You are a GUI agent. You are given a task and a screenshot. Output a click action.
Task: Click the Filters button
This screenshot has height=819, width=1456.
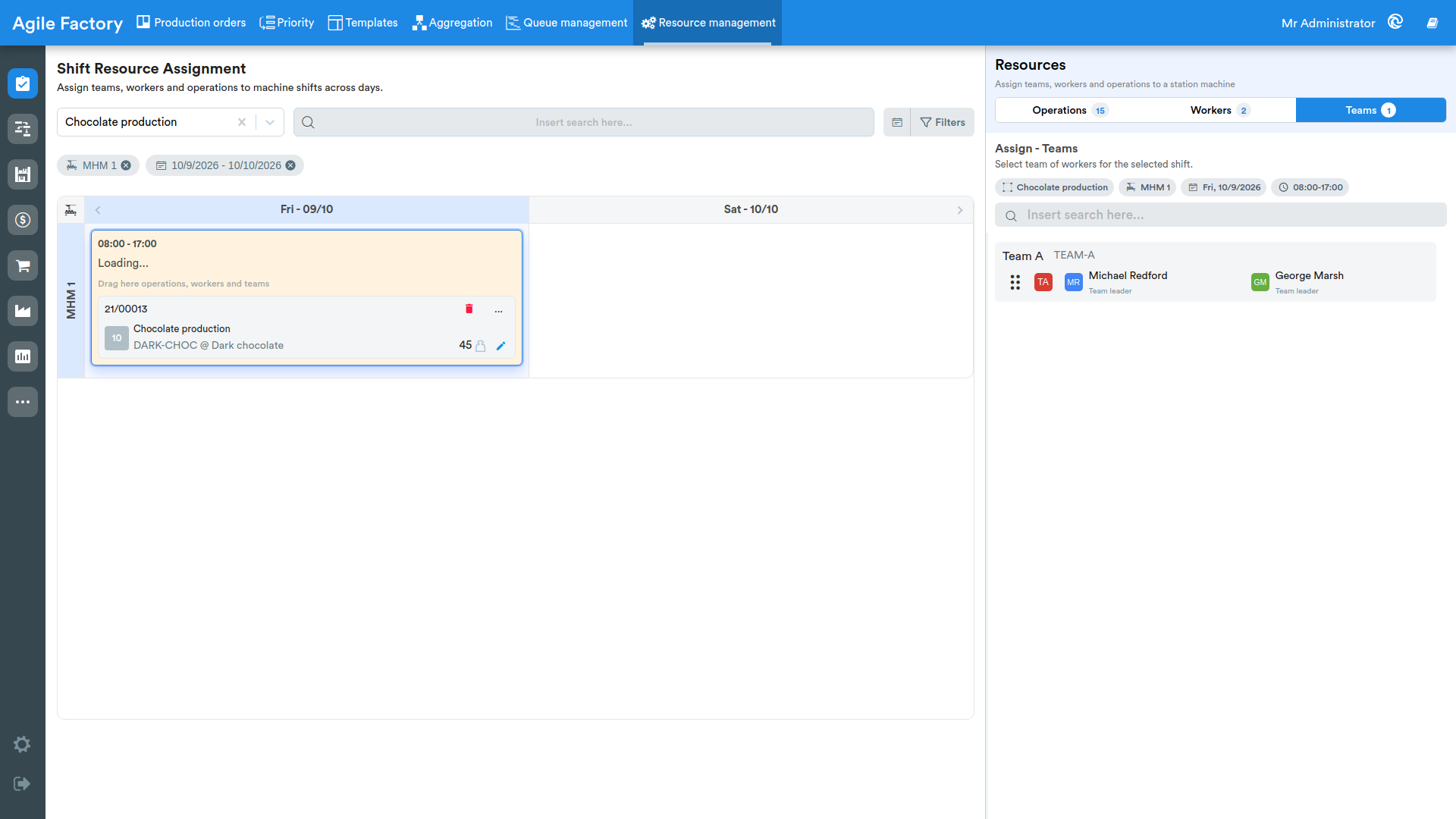pyautogui.click(x=943, y=122)
